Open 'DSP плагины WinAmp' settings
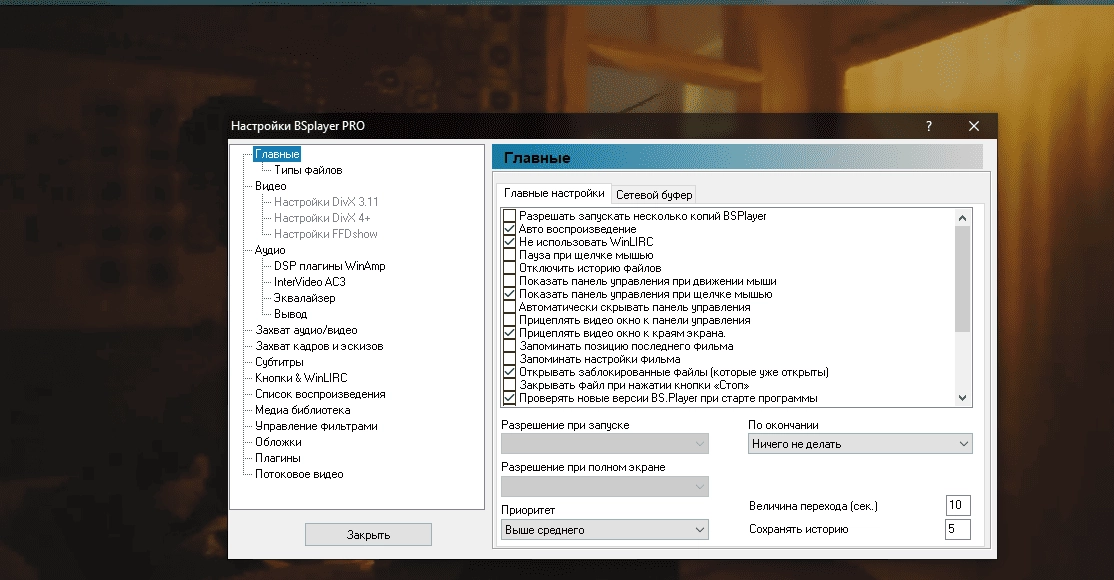The image size is (1114, 580). coord(330,266)
